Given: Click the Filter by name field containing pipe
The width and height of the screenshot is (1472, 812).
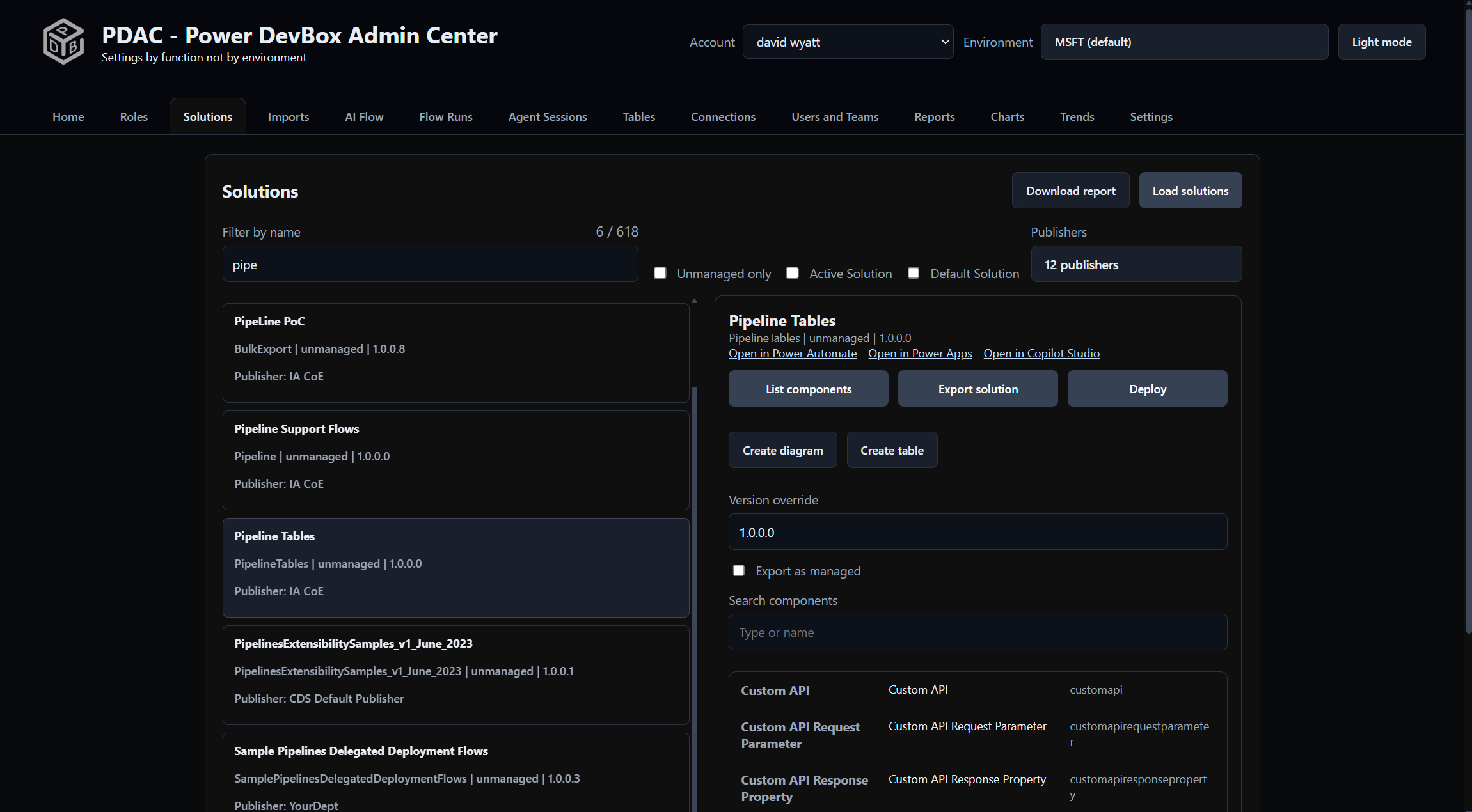Looking at the screenshot, I should [430, 264].
